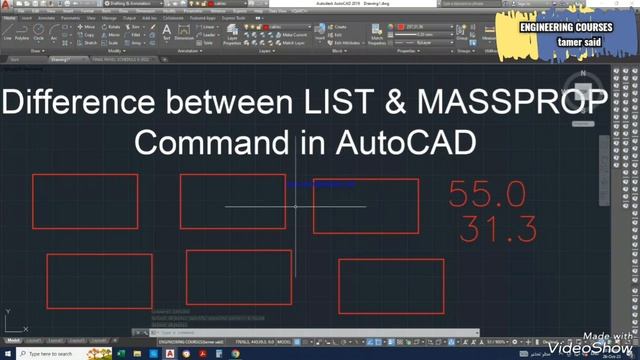Click the Create block tool
The image size is (640, 360).
(x=337, y=27)
